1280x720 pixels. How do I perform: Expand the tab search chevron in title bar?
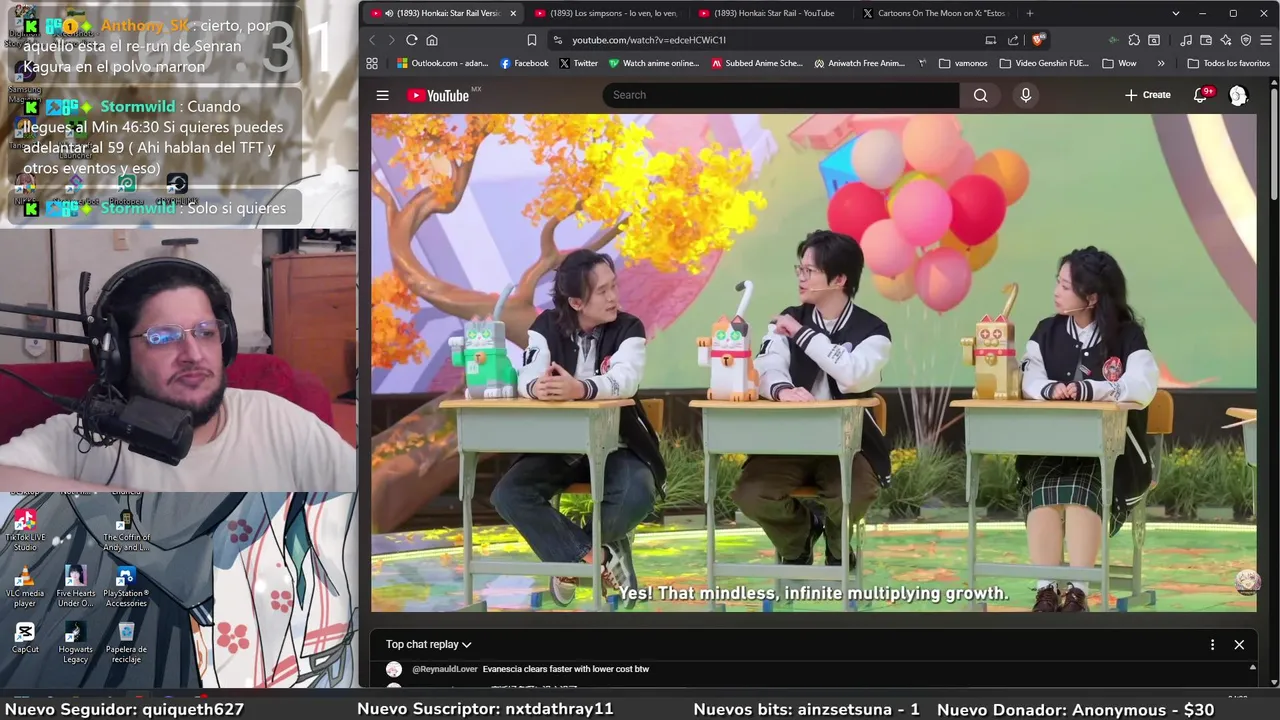(x=1176, y=13)
